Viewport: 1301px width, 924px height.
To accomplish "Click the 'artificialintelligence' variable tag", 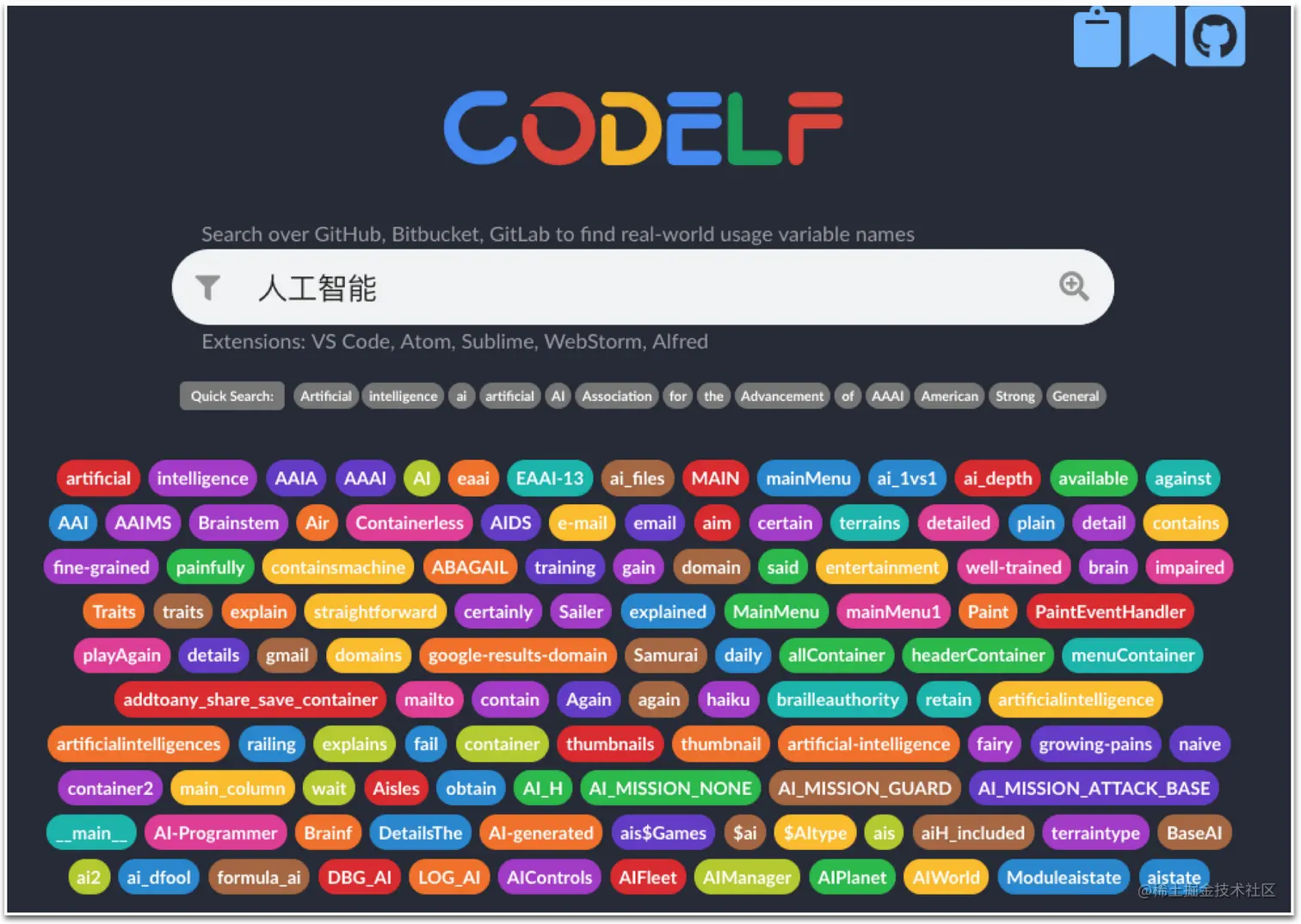I will click(1076, 700).
